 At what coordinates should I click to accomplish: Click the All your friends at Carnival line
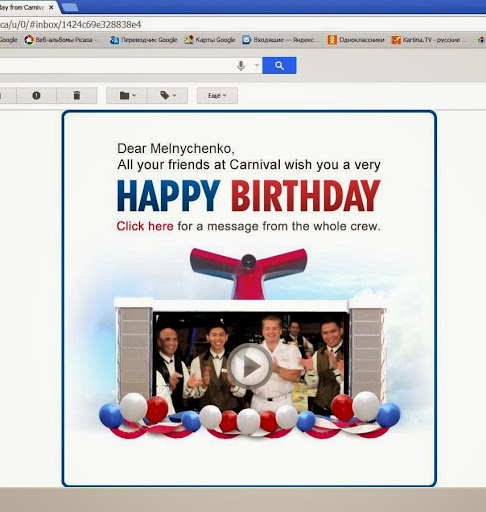(249, 165)
